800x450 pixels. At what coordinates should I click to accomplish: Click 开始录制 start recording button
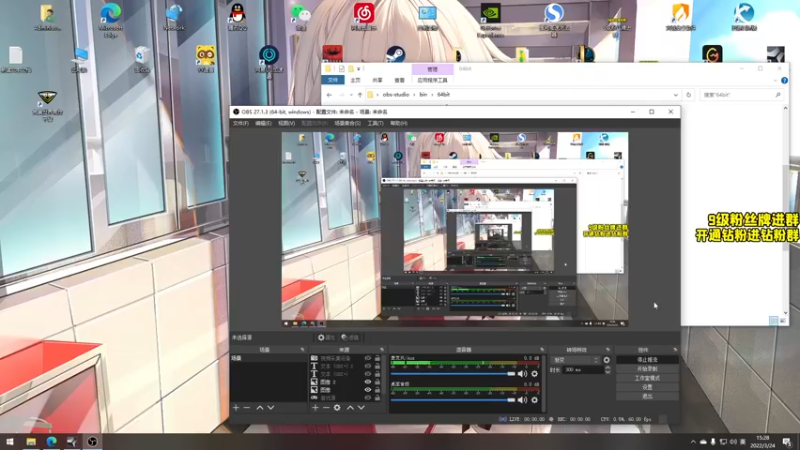[647, 369]
